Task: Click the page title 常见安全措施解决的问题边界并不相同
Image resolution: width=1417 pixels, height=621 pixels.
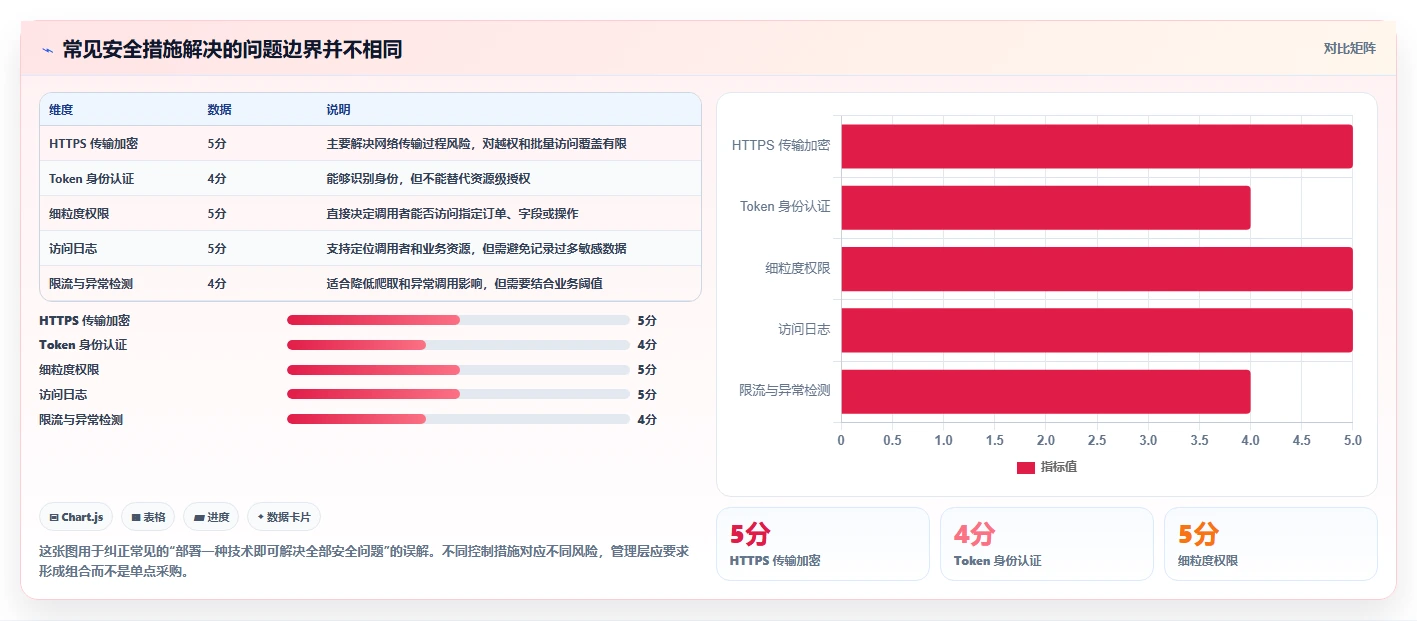Action: click(232, 49)
